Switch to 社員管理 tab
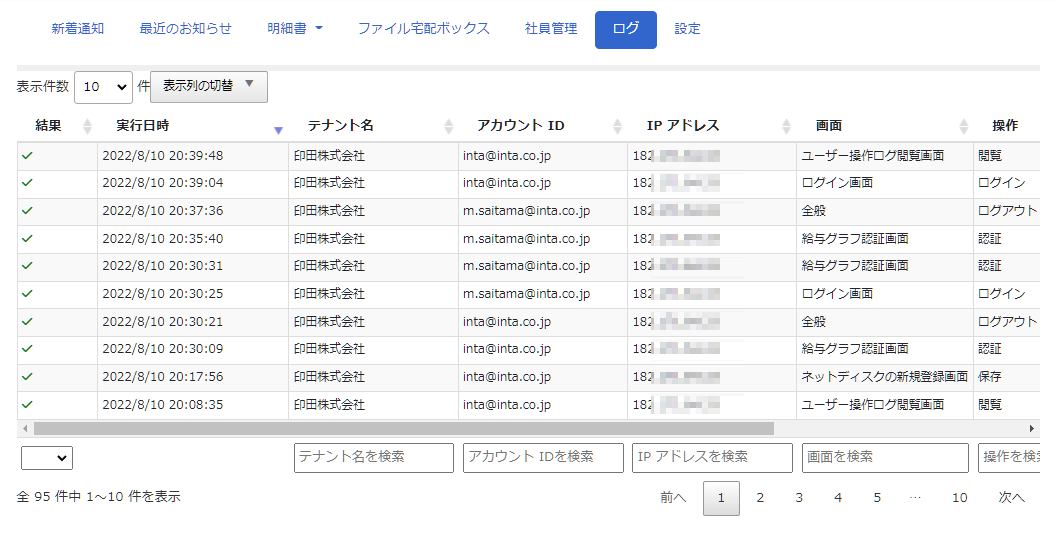The width and height of the screenshot is (1056, 537). click(x=551, y=29)
